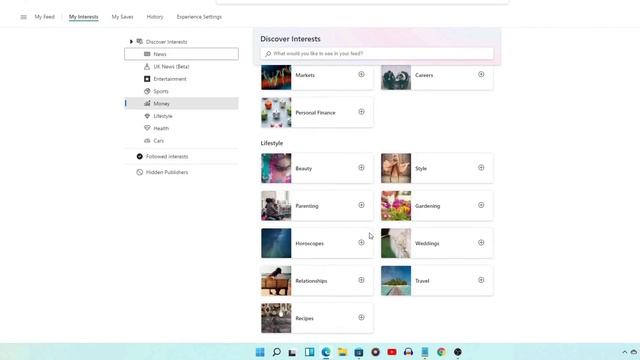Image resolution: width=640 pixels, height=360 pixels.
Task: Open File Explorer from taskbar
Action: (x=342, y=352)
